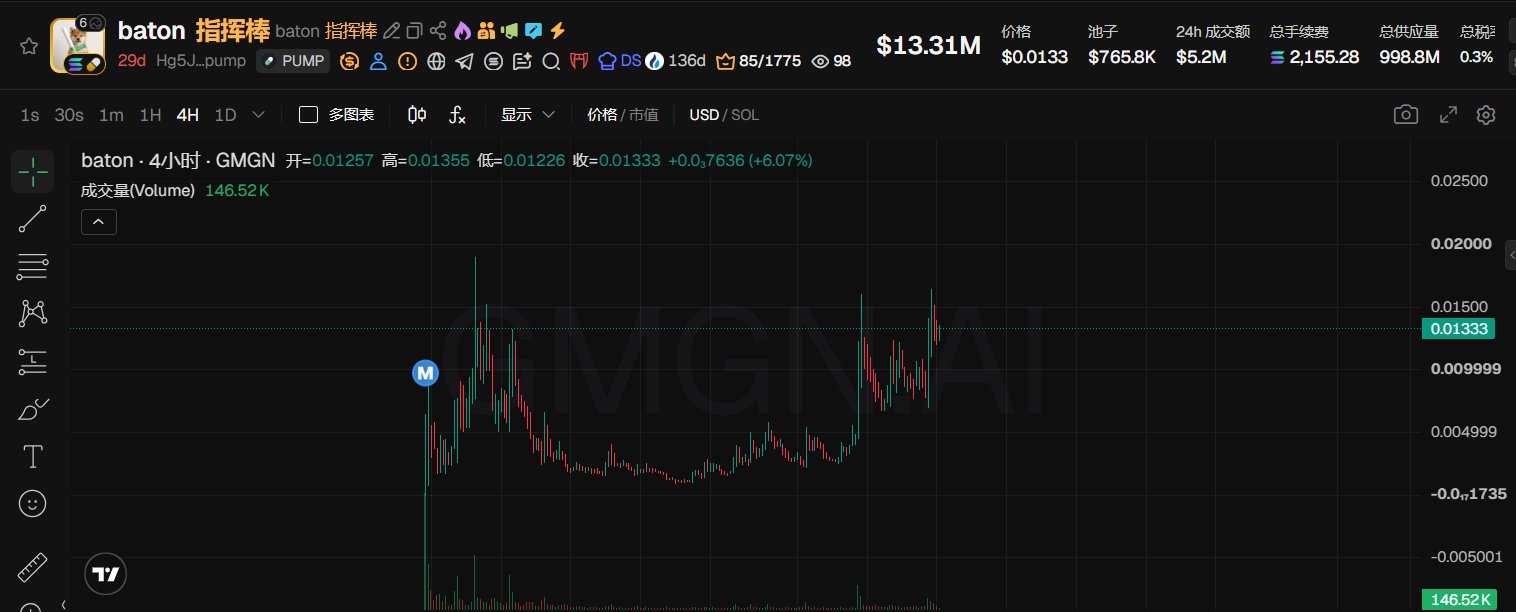This screenshot has height=612, width=1516.
Task: Click the 136d water drop badge
Action: 676,61
